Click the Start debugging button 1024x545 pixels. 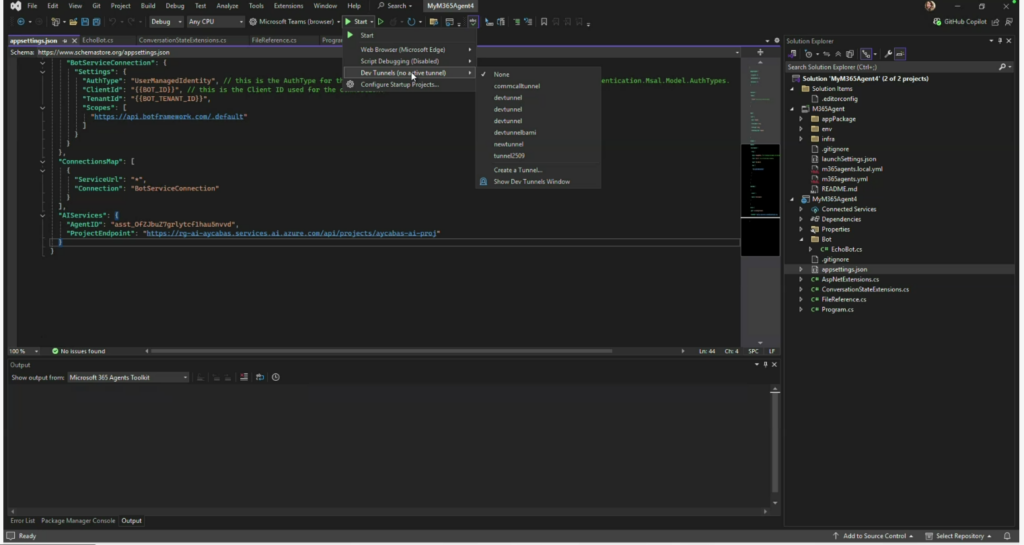coord(356,22)
